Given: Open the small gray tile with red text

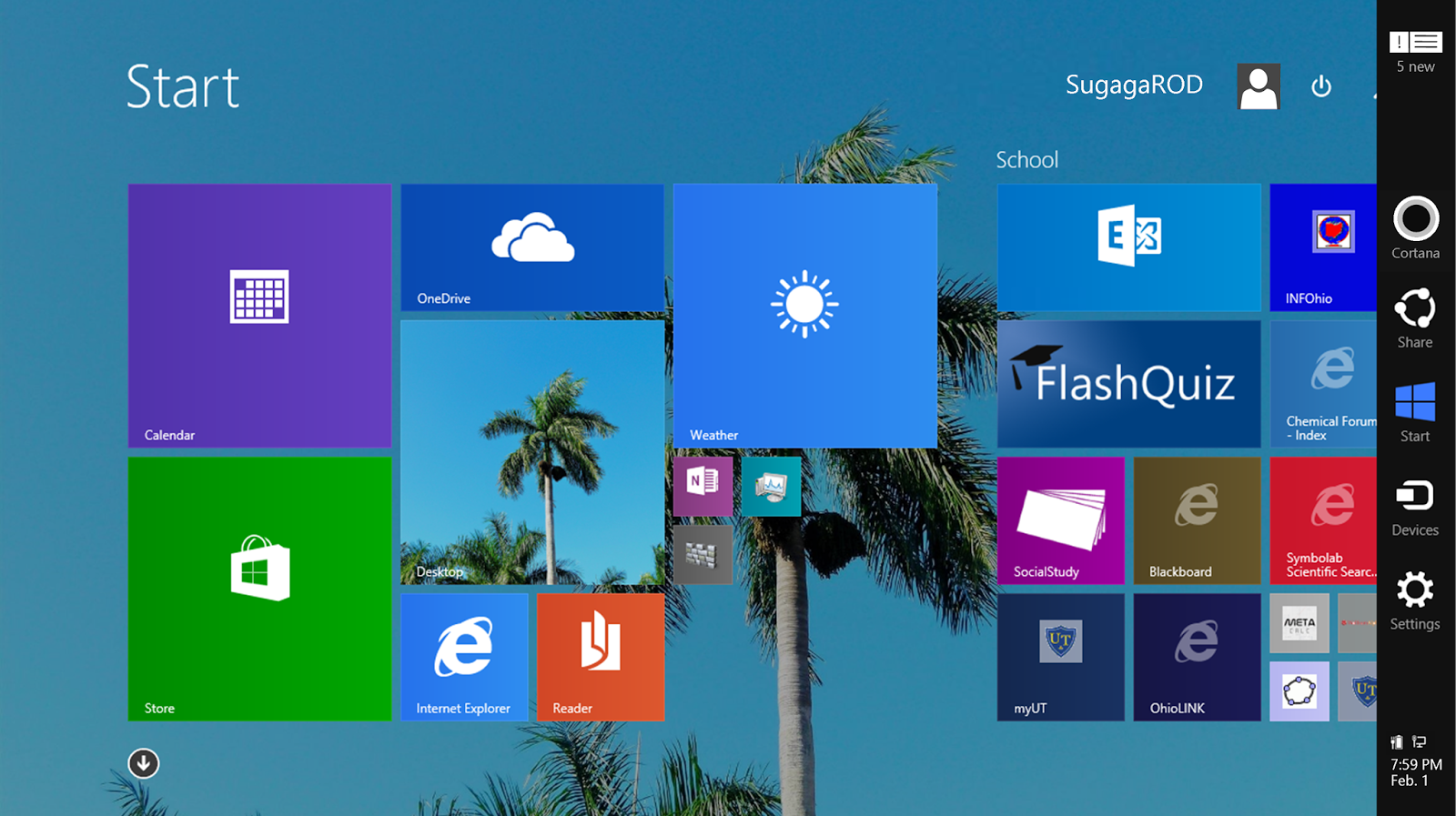Looking at the screenshot, I should pos(1358,623).
